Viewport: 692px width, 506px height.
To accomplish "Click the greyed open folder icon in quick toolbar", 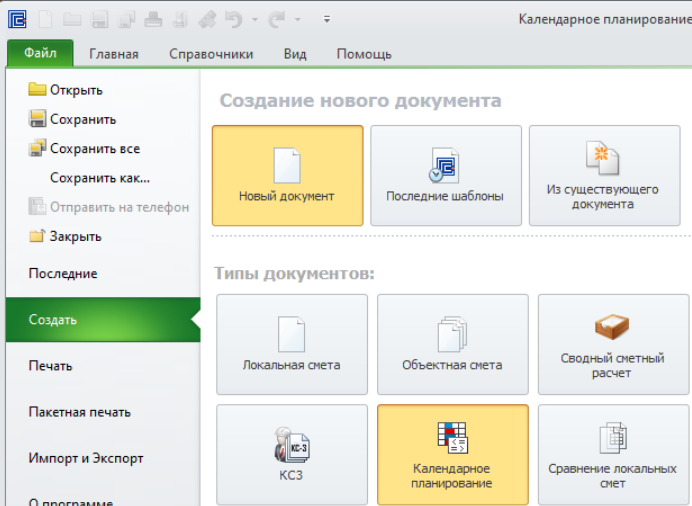I will click(x=72, y=19).
